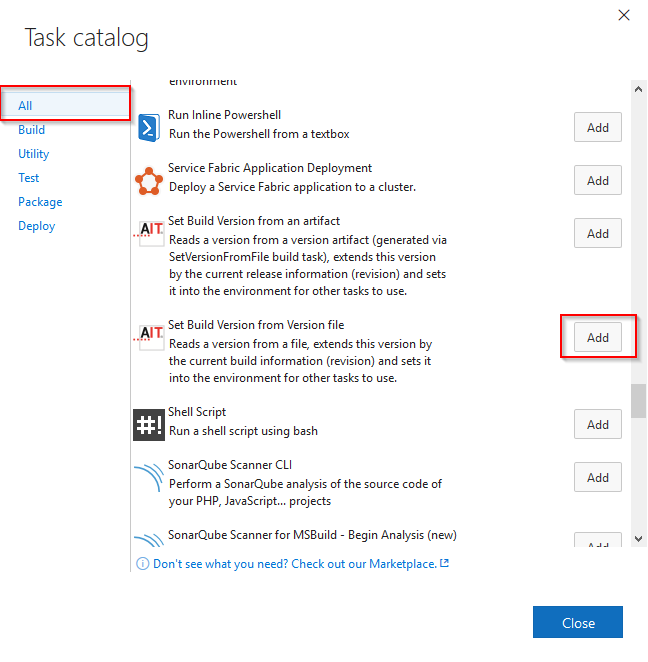648x662 pixels.
Task: Click the Service Fabric Application Deployment icon
Action: (149, 181)
